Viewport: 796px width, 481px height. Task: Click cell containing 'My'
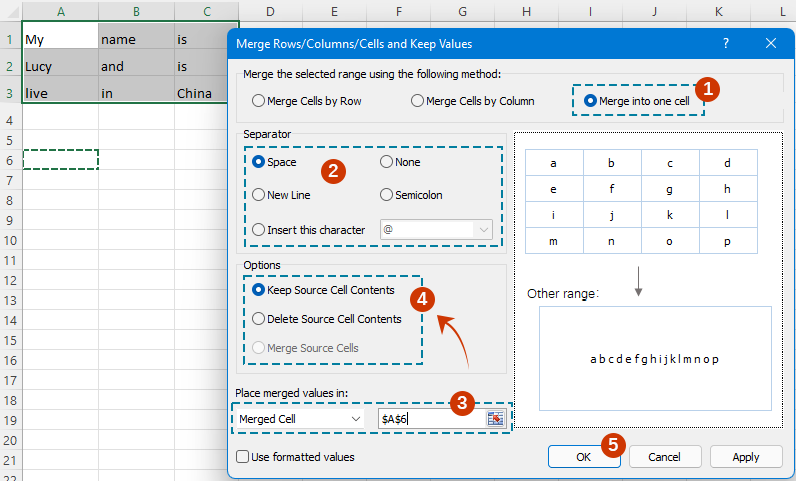60,36
